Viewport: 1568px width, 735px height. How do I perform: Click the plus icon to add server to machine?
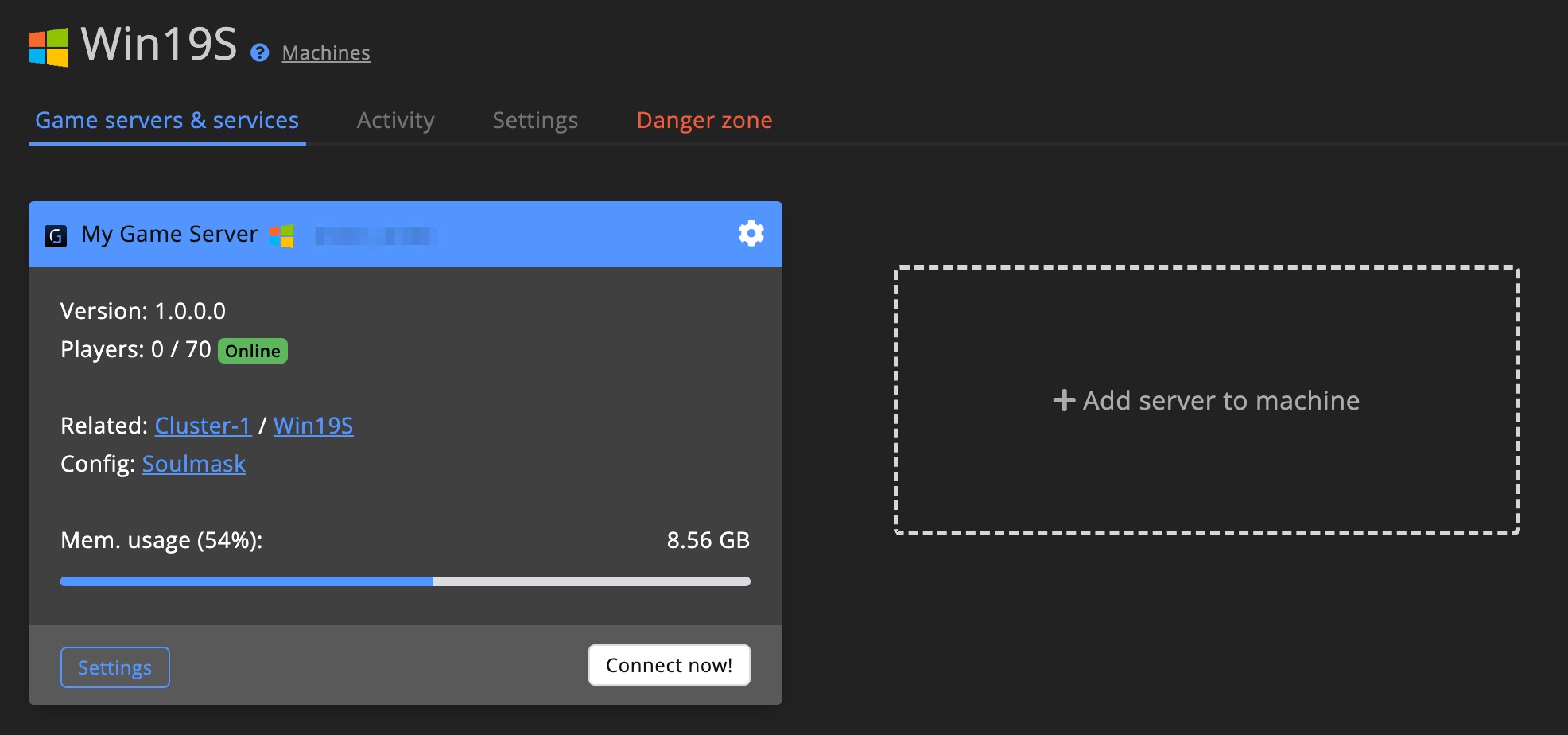tap(1064, 400)
